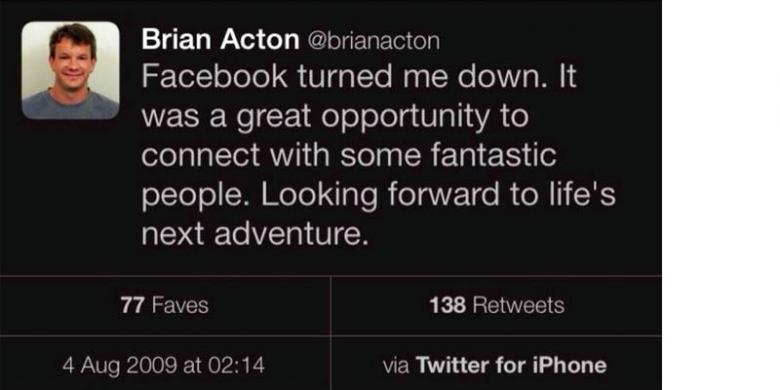
Task: Click the word 'Retweets' label
Action: 518,305
